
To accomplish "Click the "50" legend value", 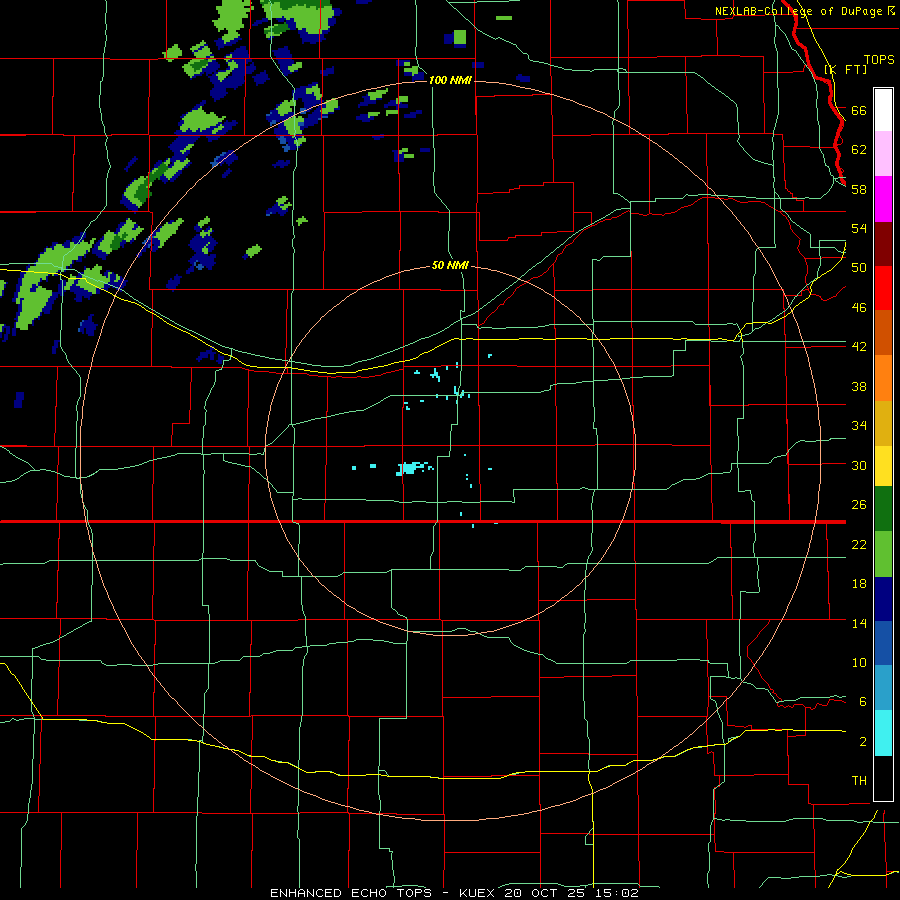I will [859, 268].
